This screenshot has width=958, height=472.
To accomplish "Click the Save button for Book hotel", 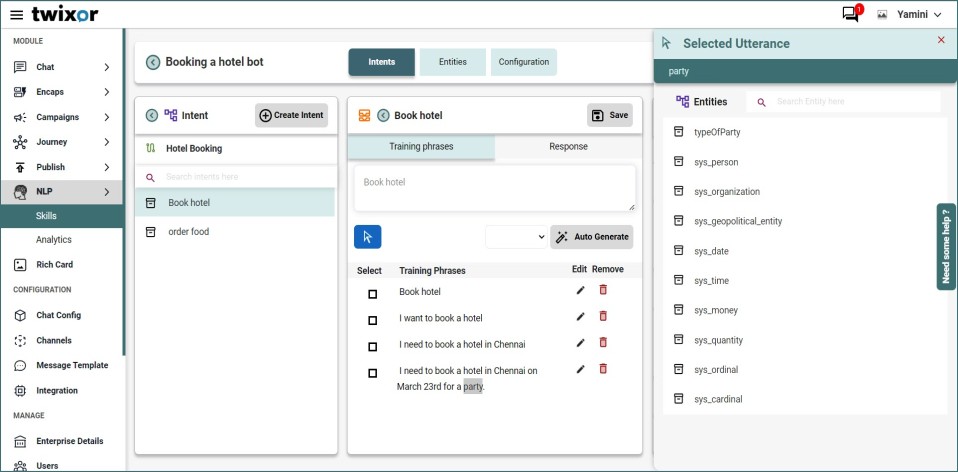I will click(x=610, y=115).
